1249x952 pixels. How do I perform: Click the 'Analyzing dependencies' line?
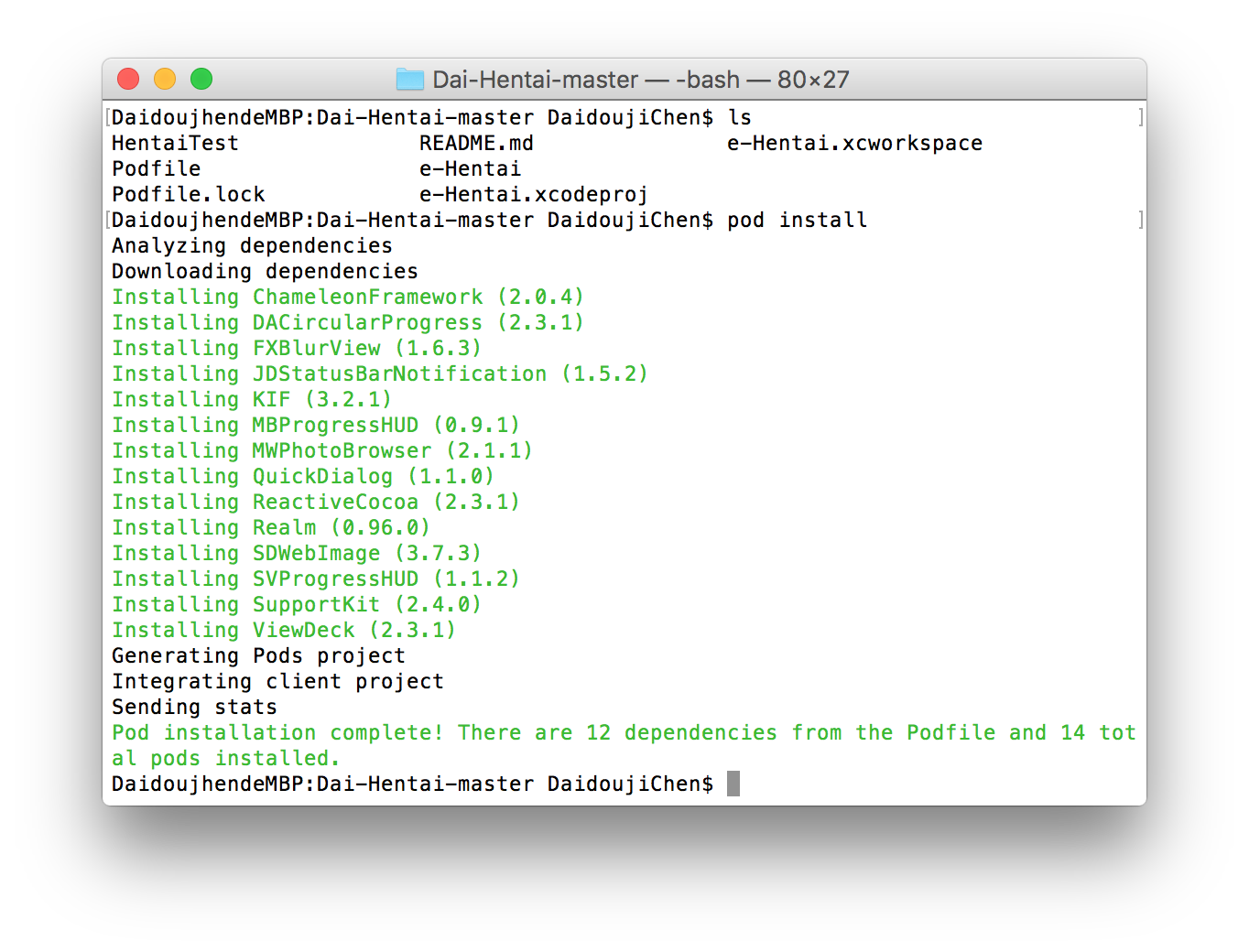click(252, 246)
